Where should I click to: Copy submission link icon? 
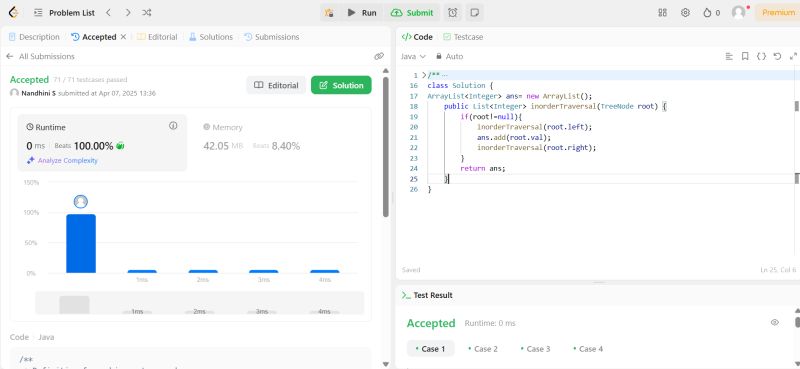pyautogui.click(x=379, y=56)
